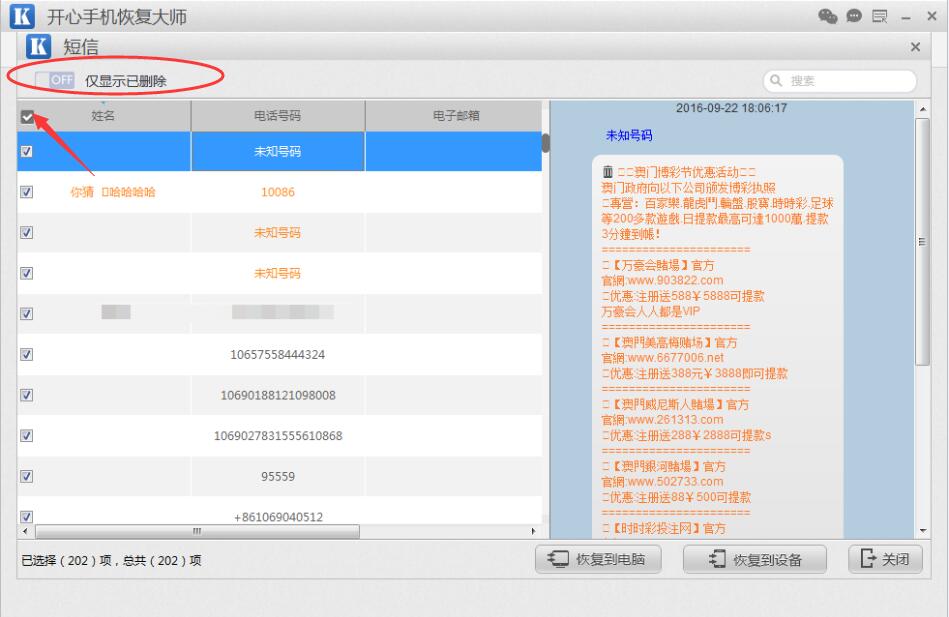
Task: Click link www.261313.com in message
Action: tap(675, 420)
